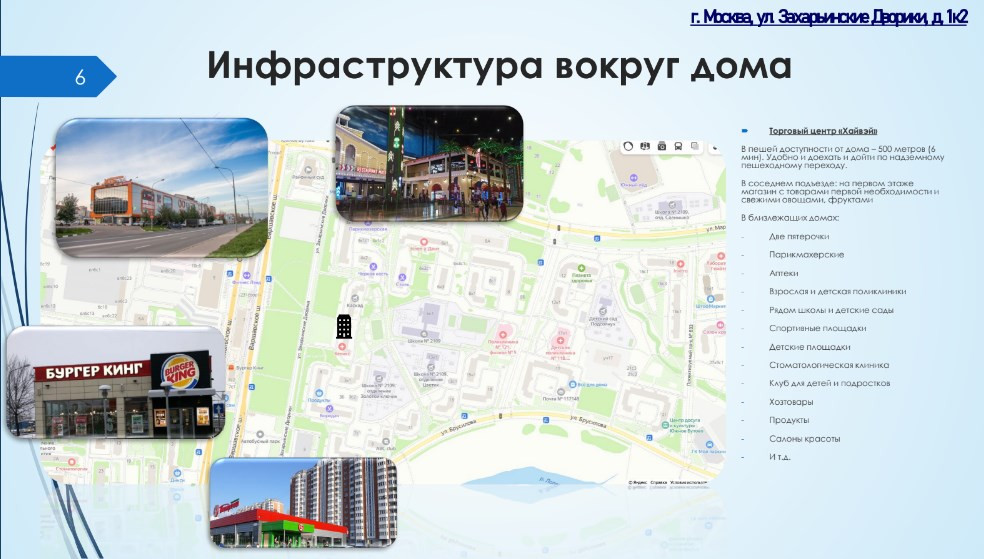Open the address link г. Москва, ул. Захарьинские Дворики

point(829,17)
